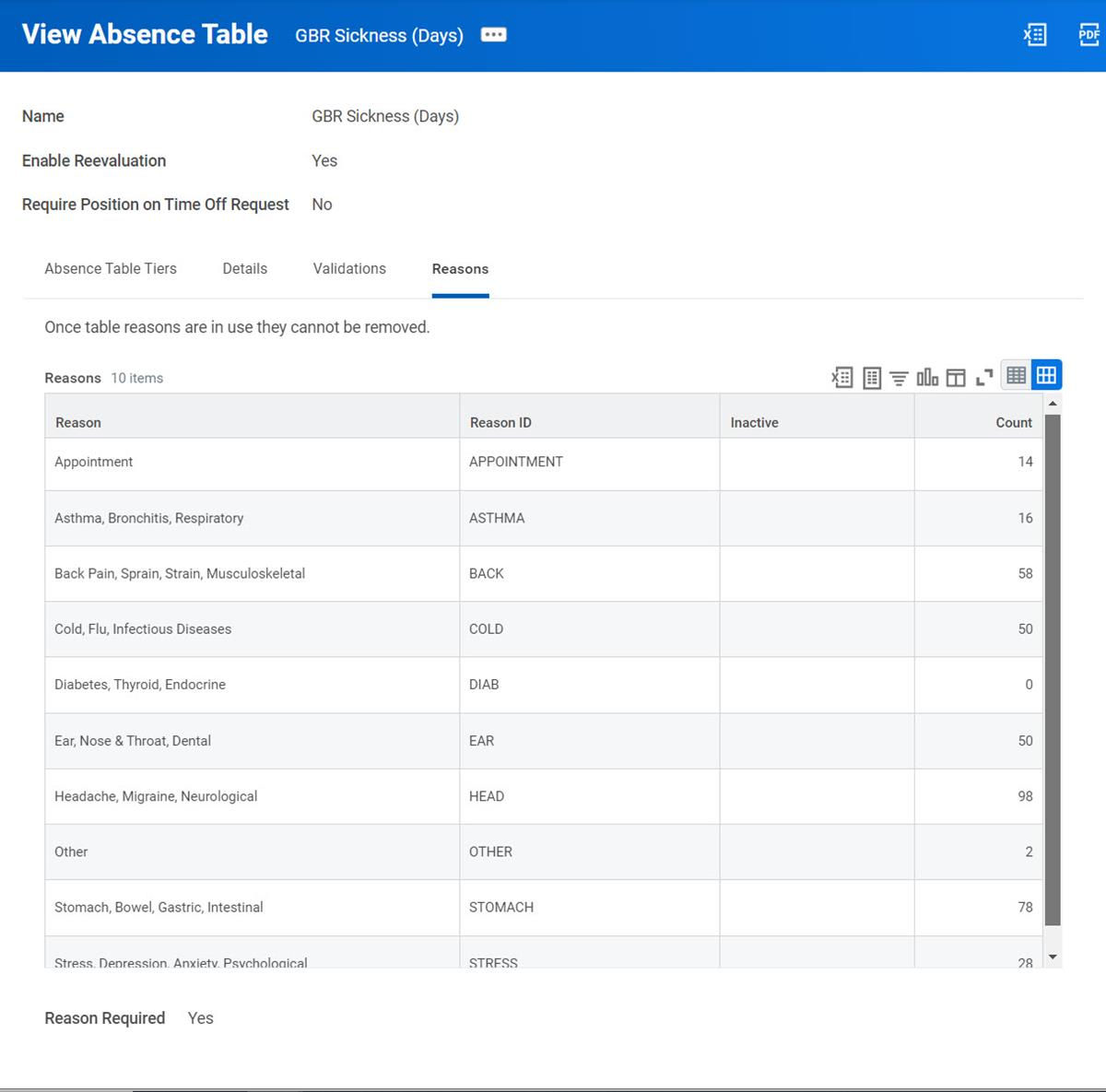Viewport: 1106px width, 1092px height.
Task: Export page to Excel from header
Action: [1035, 35]
